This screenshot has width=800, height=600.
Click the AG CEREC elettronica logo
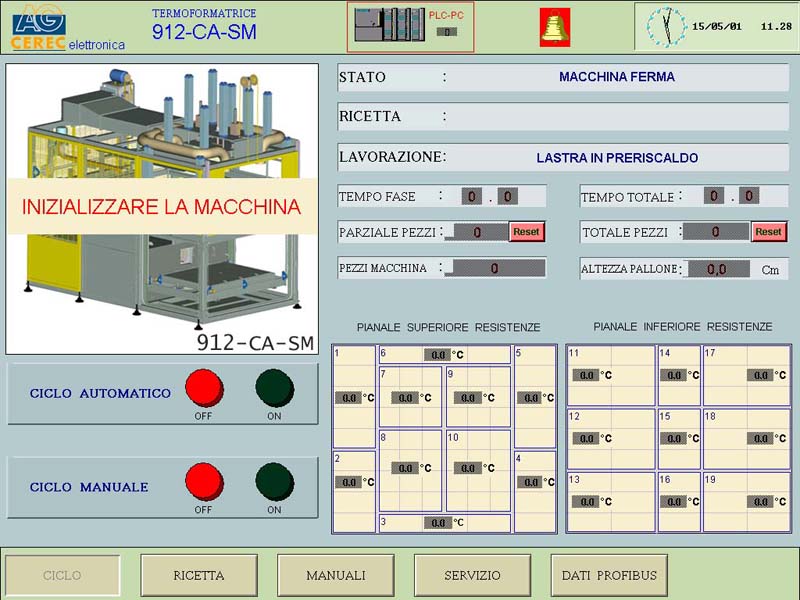(67, 27)
